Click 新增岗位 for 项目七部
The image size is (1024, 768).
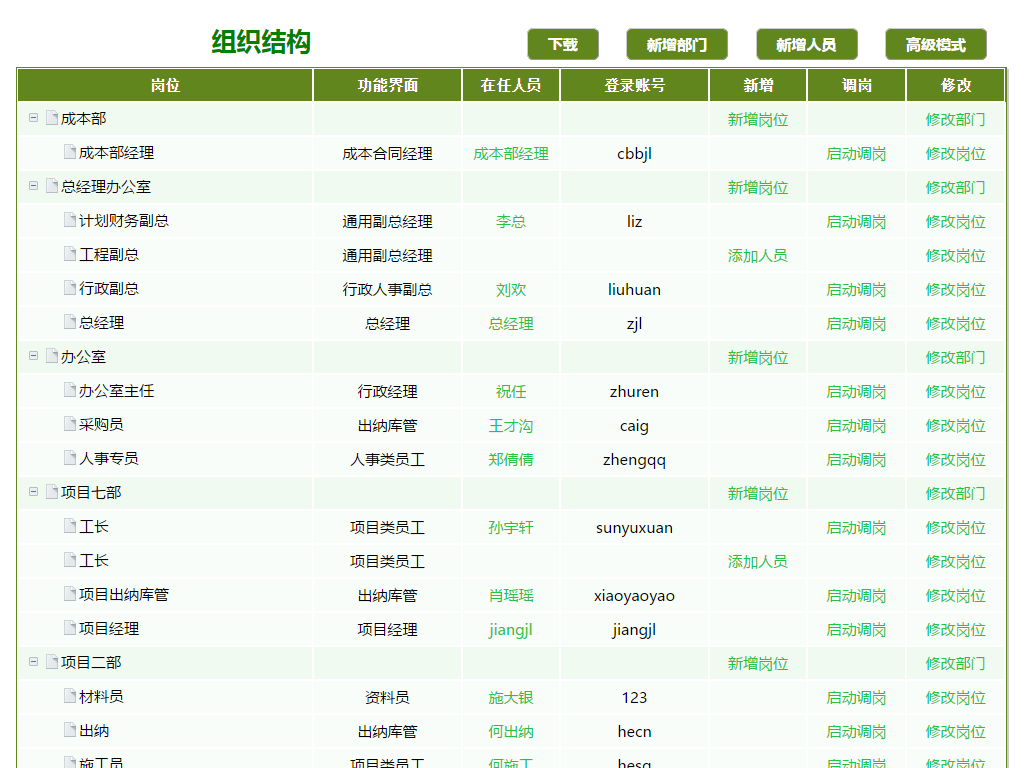pyautogui.click(x=758, y=493)
